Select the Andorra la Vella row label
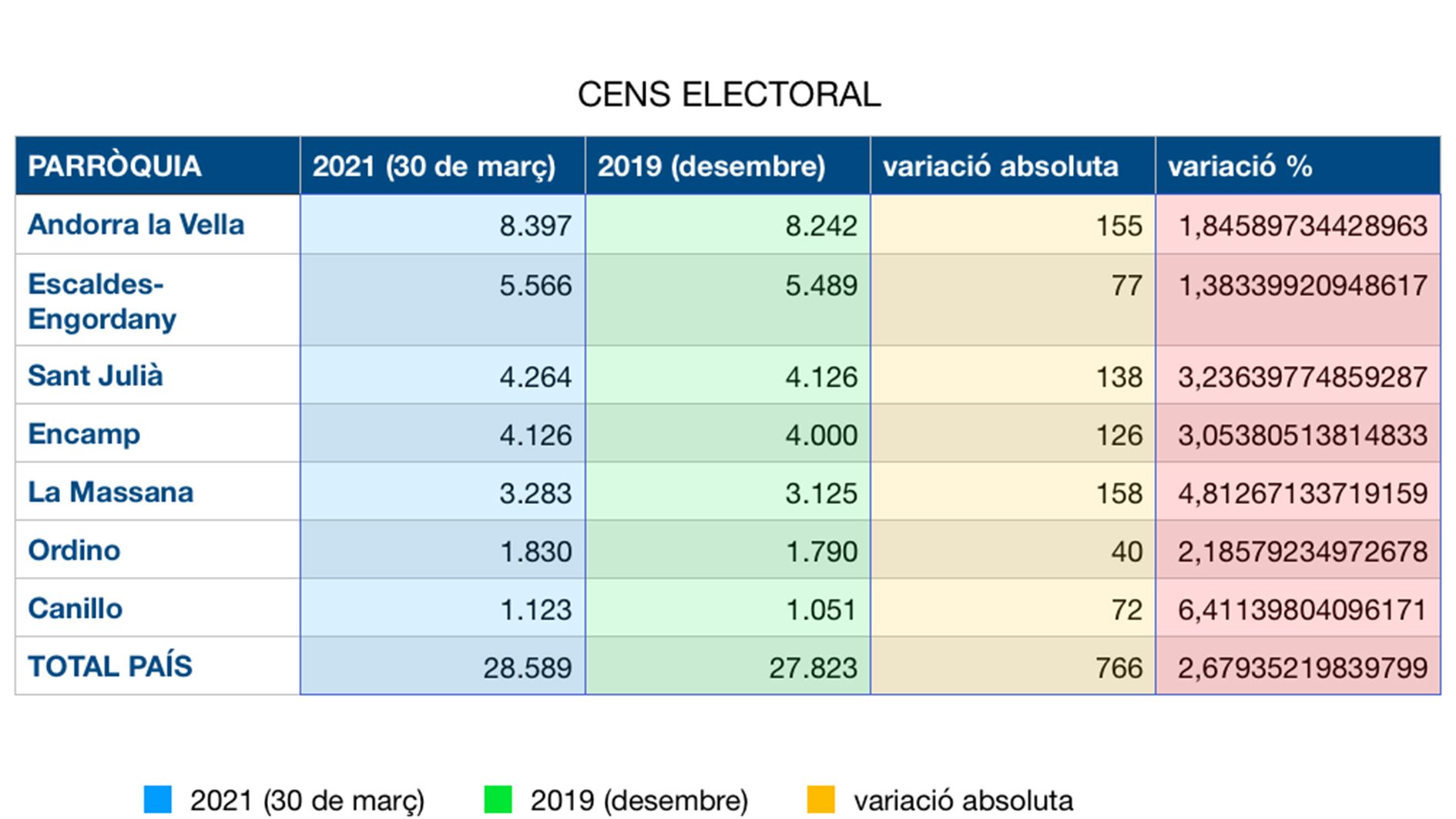The width and height of the screenshot is (1456, 819). pos(136,225)
